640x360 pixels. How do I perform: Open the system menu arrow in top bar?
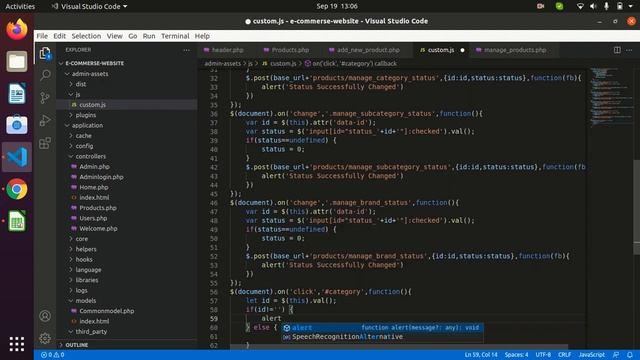click(631, 6)
